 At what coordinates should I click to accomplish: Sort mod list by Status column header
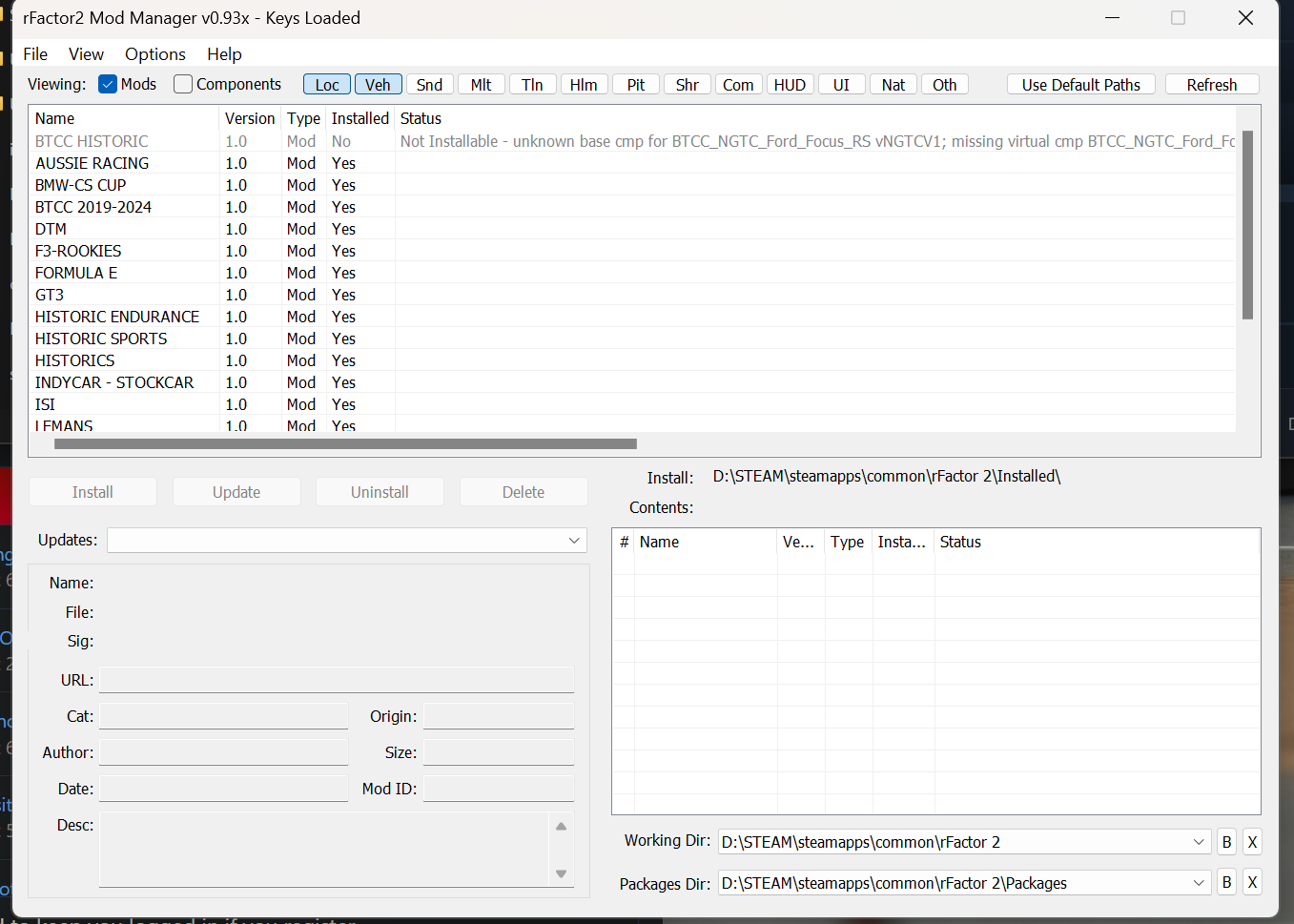pyautogui.click(x=815, y=118)
